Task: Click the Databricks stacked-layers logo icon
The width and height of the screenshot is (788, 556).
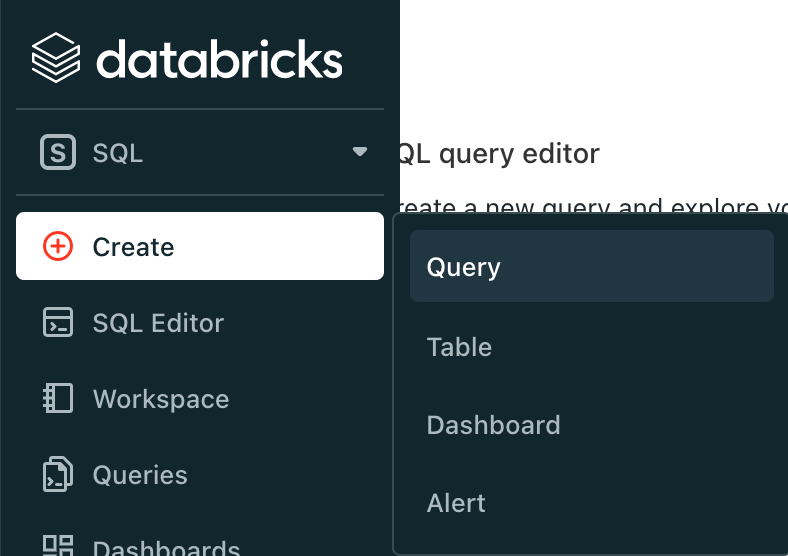Action: click(x=56, y=59)
